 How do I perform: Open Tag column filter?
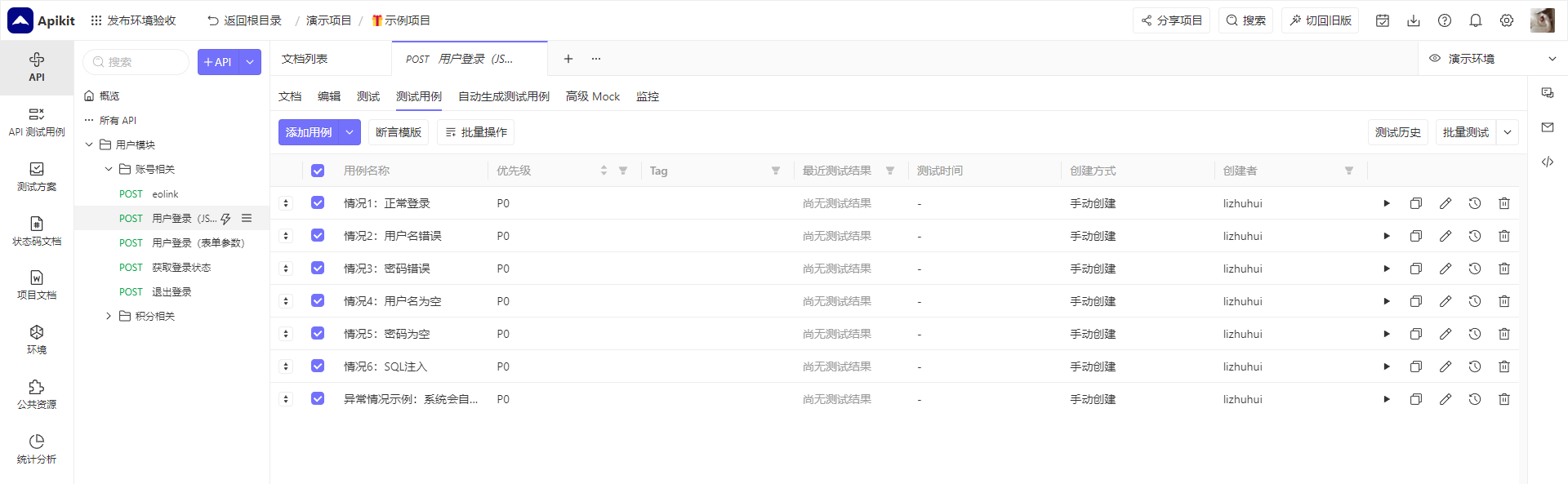pyautogui.click(x=776, y=171)
